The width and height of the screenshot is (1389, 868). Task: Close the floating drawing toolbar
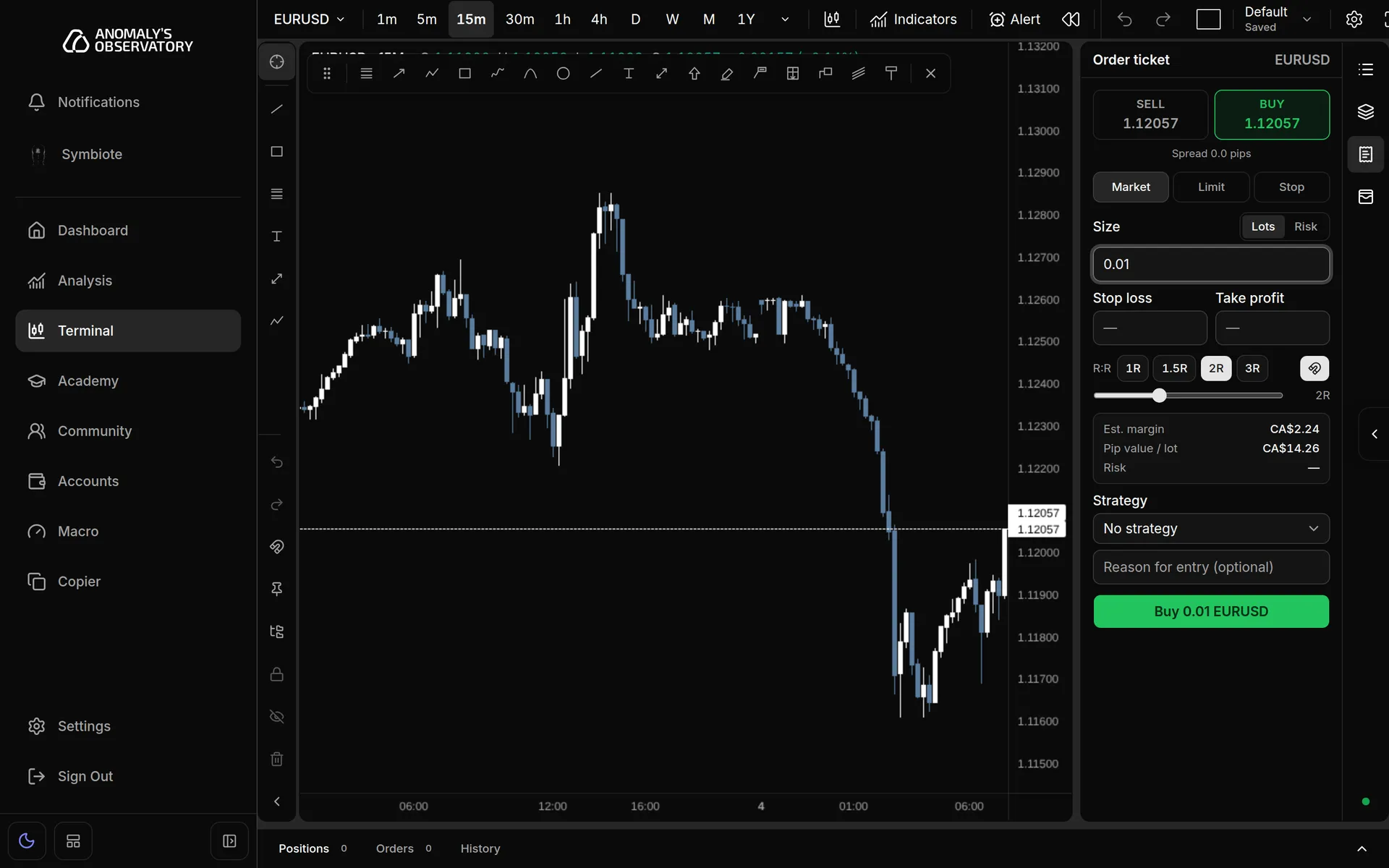tap(930, 73)
